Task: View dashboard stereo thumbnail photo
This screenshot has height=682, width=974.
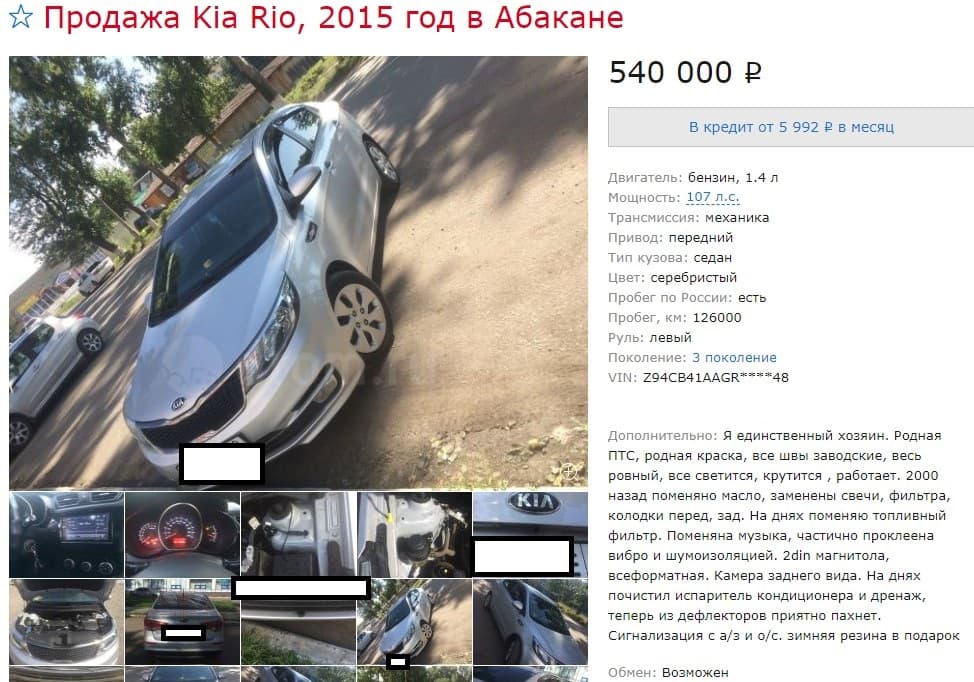Action: pos(66,535)
